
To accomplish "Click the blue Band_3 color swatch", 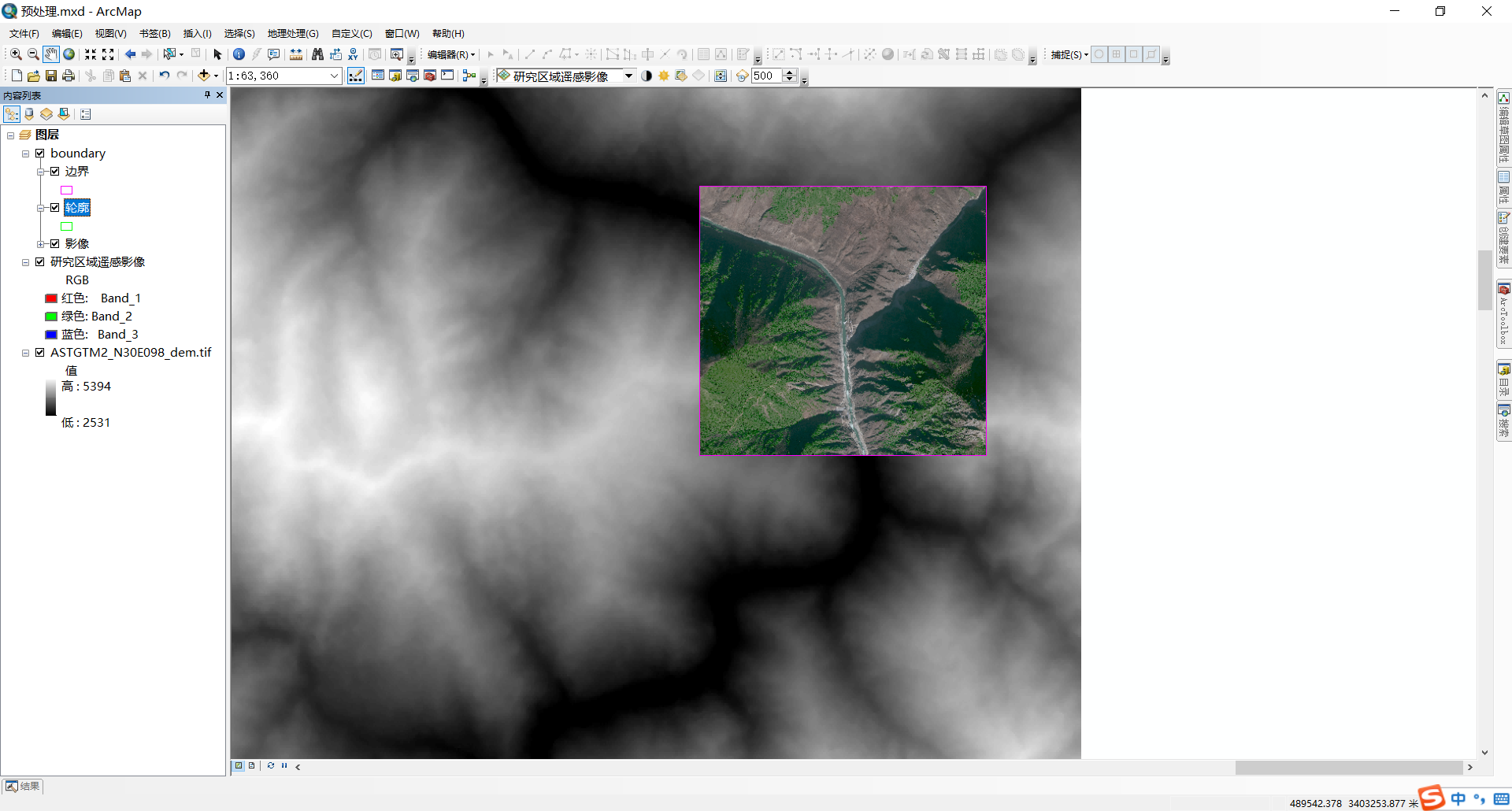I will click(51, 335).
